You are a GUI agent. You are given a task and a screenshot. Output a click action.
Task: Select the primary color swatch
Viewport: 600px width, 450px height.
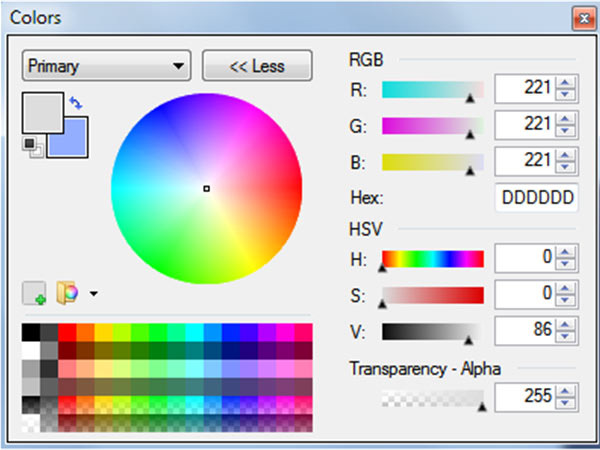coord(40,112)
